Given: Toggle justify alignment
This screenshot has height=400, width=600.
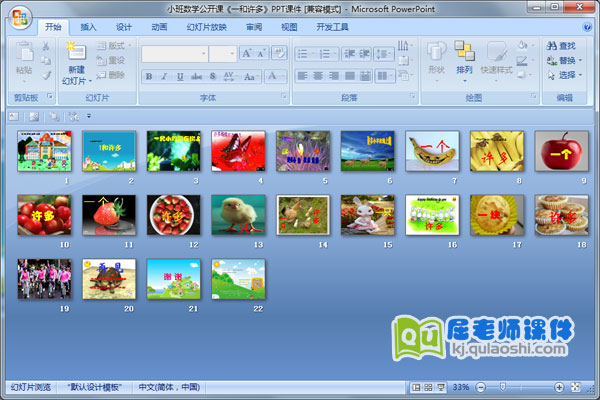Looking at the screenshot, I should 349,76.
